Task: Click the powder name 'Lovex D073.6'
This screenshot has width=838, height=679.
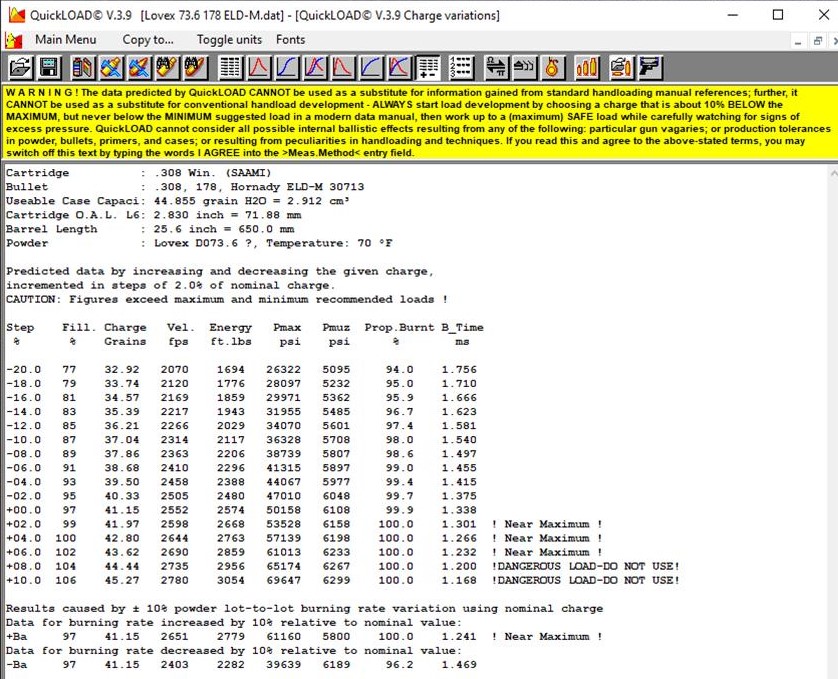Action: pos(196,243)
